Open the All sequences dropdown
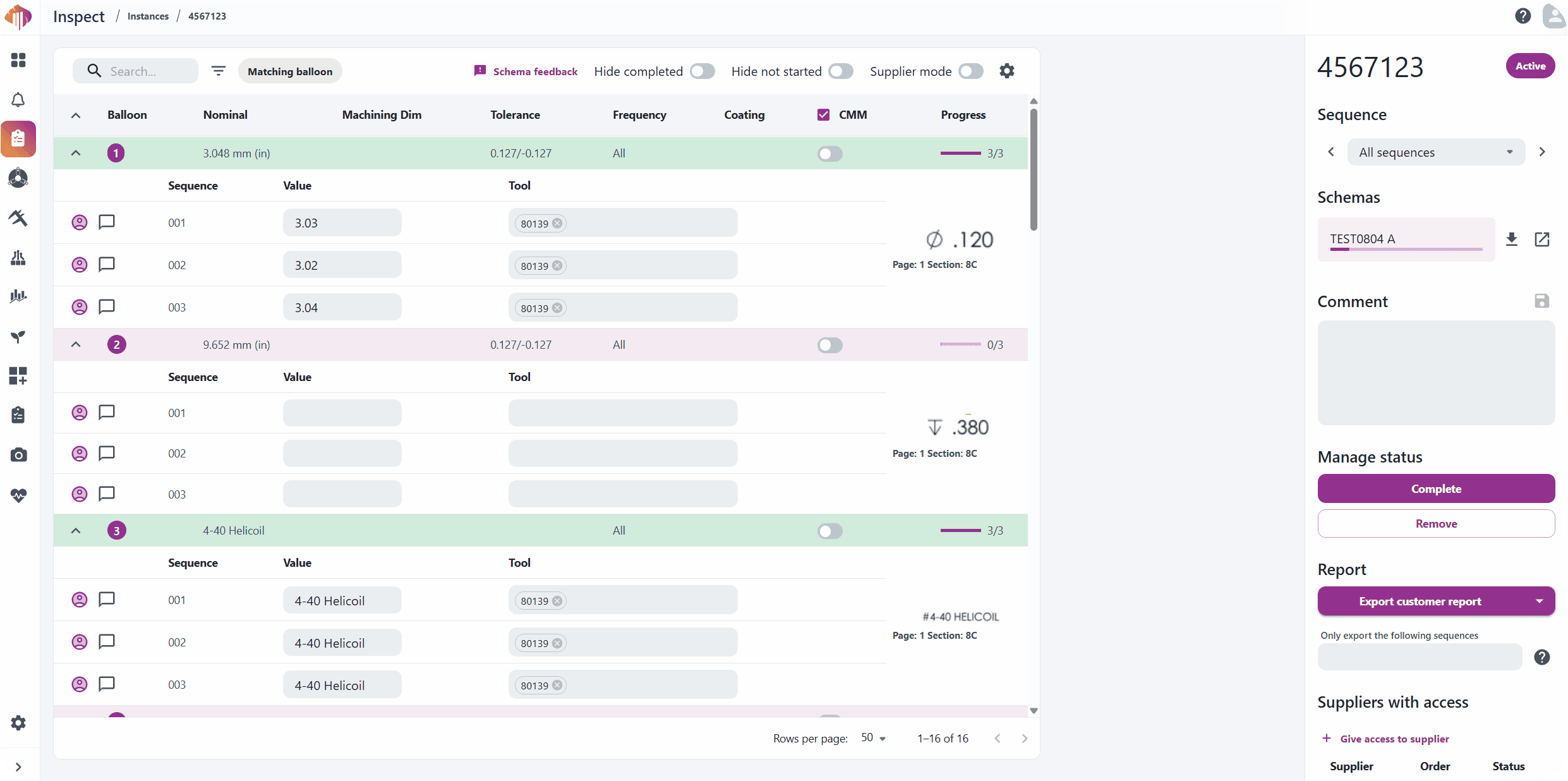The width and height of the screenshot is (1568, 781). pos(1435,152)
